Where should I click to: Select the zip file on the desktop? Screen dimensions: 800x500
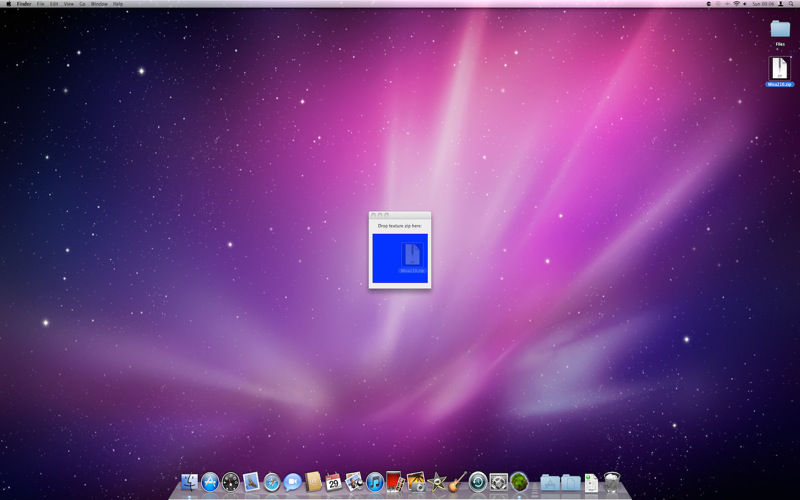779,68
